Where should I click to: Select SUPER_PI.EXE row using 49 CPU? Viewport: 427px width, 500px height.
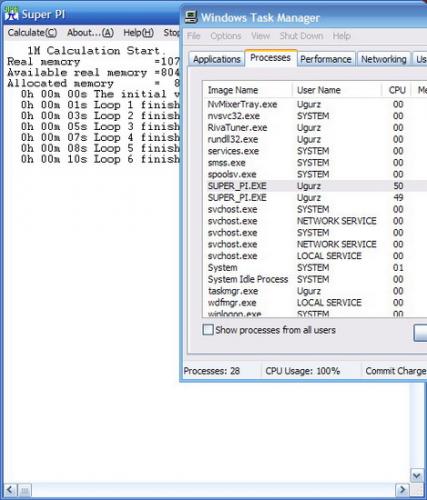point(315,198)
